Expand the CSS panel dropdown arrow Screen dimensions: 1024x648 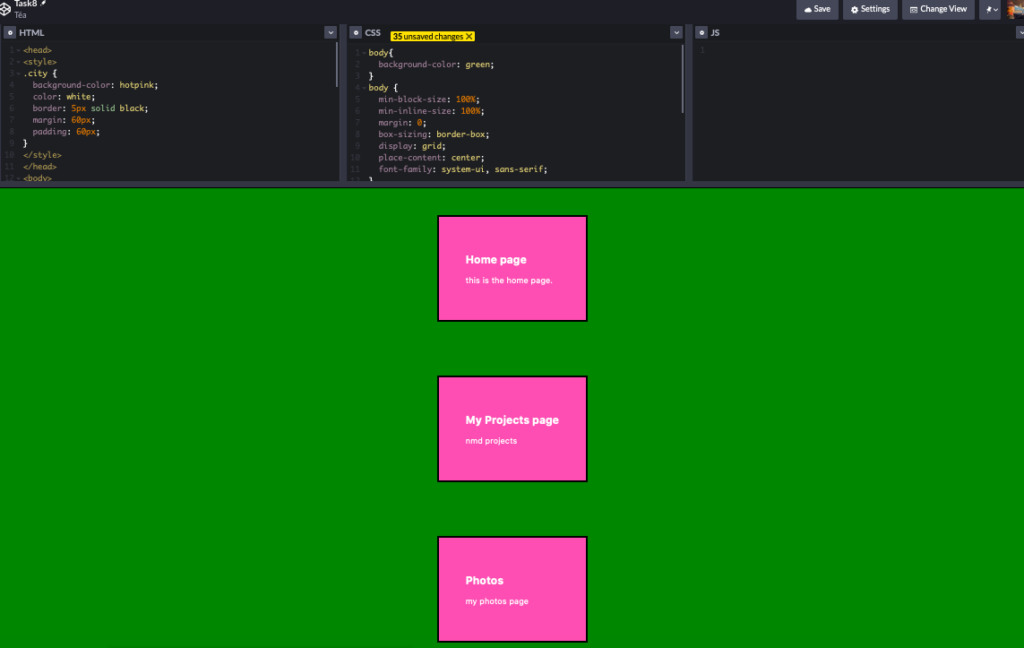[676, 33]
